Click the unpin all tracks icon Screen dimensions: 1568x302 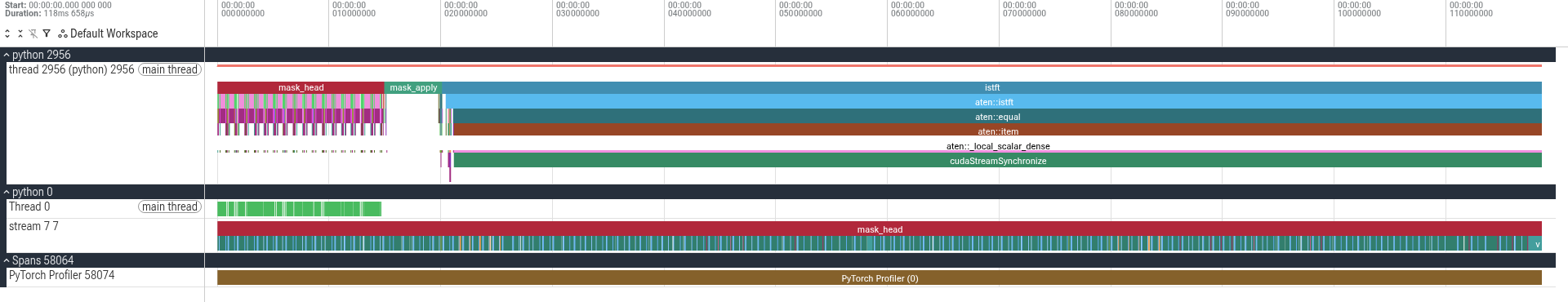[33, 33]
